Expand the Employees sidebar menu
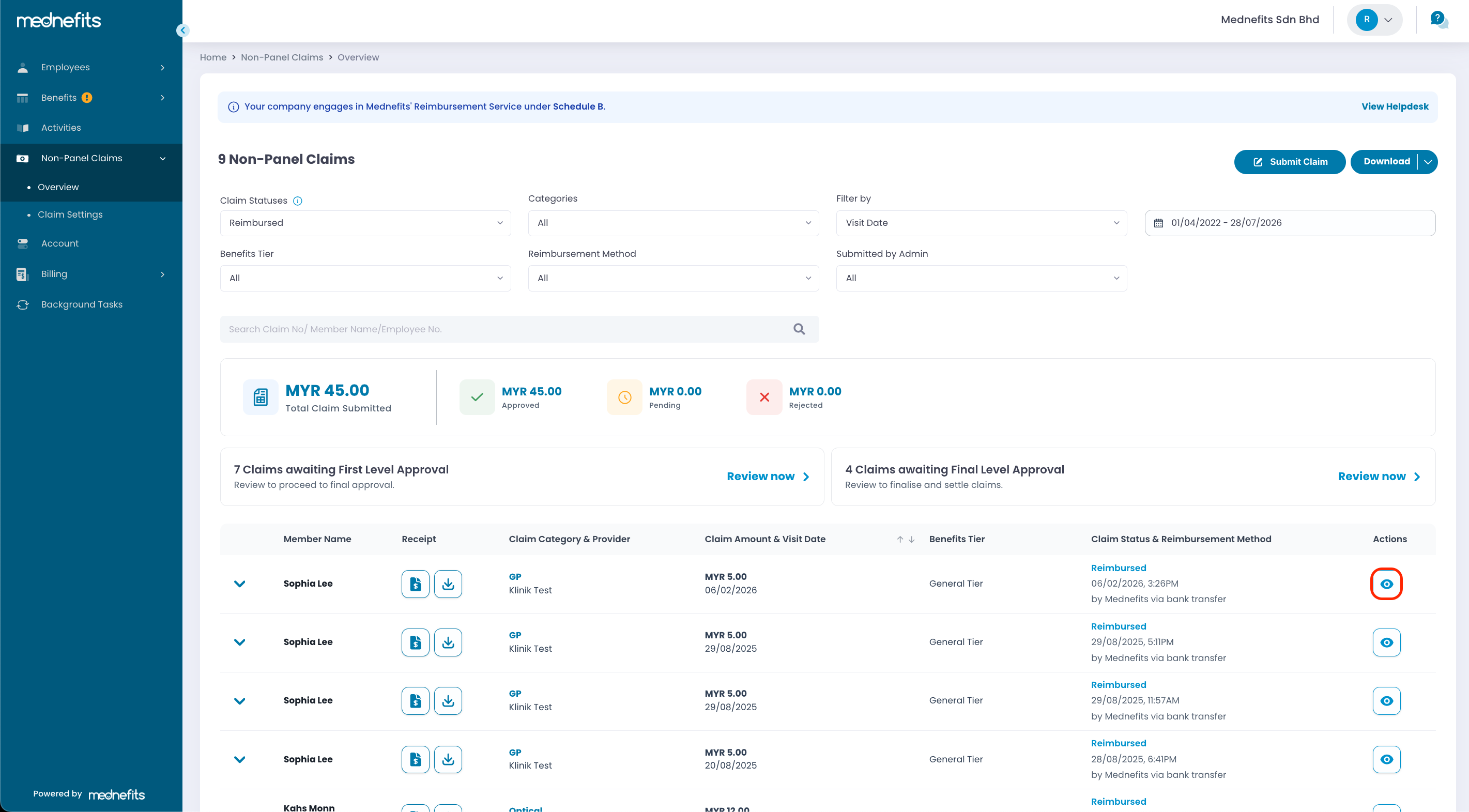This screenshot has height=812, width=1469. 91,67
